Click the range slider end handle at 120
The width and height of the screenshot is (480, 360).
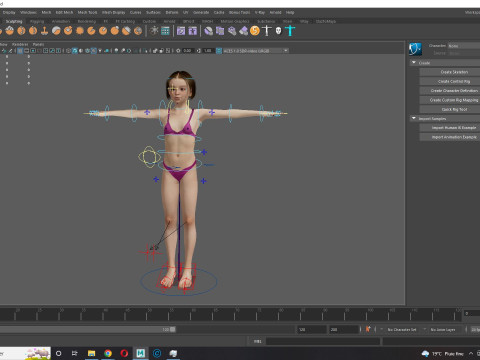coord(173,329)
